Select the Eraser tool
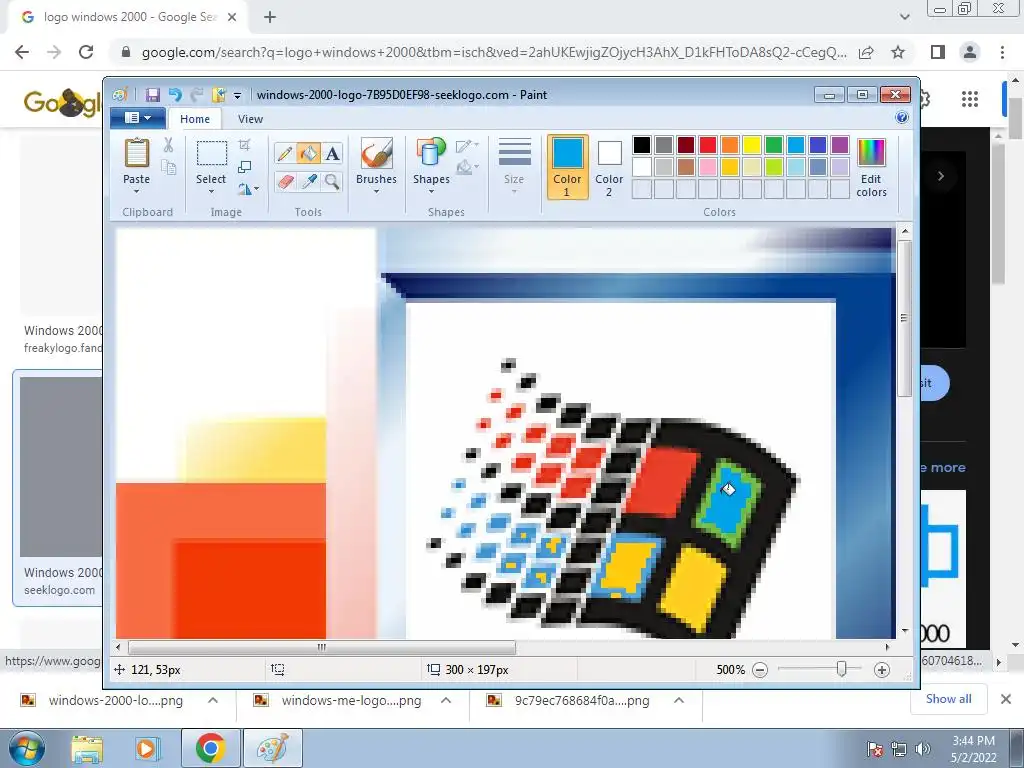Image resolution: width=1024 pixels, height=768 pixels. [x=285, y=181]
